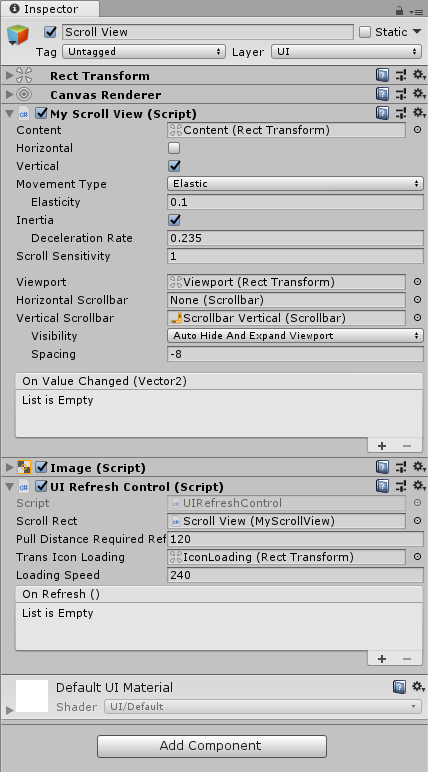The width and height of the screenshot is (428, 772).
Task: Open the Layer UI dropdown
Action: pos(346,51)
